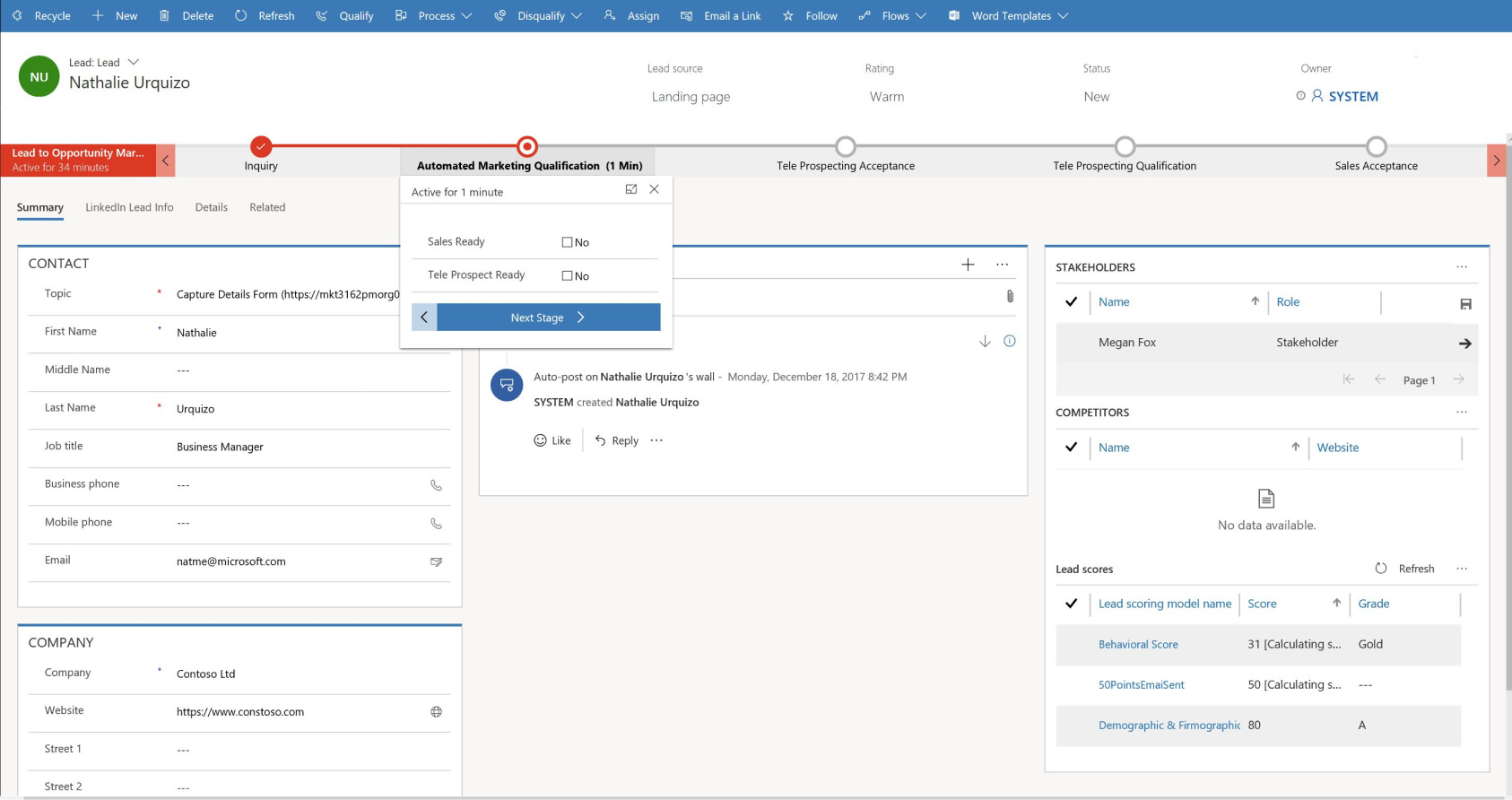Click the Recycle command
This screenshot has width=1512, height=800.
(41, 16)
